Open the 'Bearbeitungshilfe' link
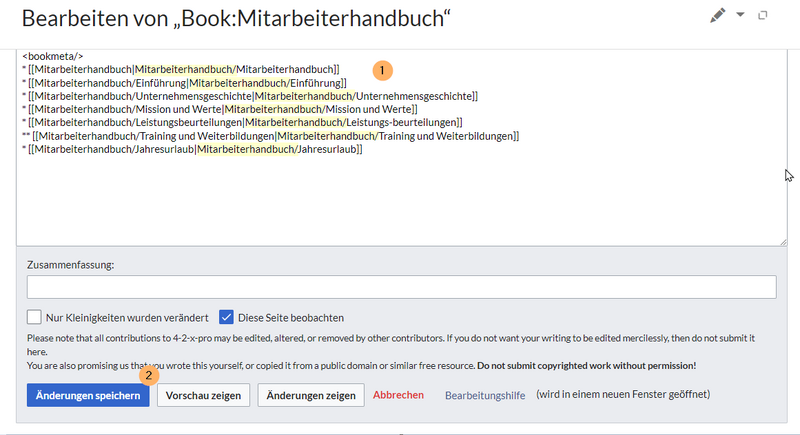The height and width of the screenshot is (435, 800). (x=485, y=395)
